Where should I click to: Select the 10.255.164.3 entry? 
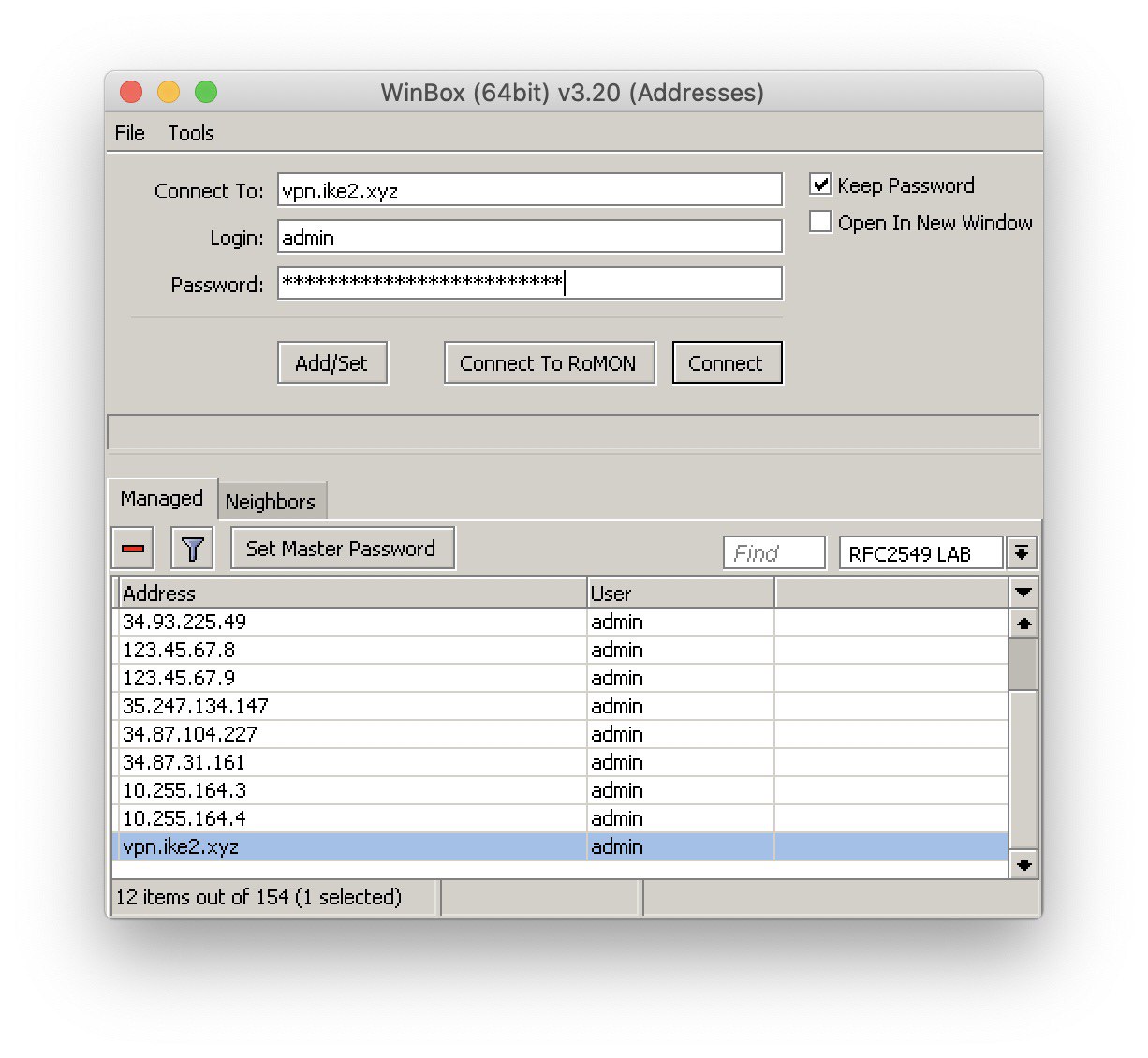point(560,790)
